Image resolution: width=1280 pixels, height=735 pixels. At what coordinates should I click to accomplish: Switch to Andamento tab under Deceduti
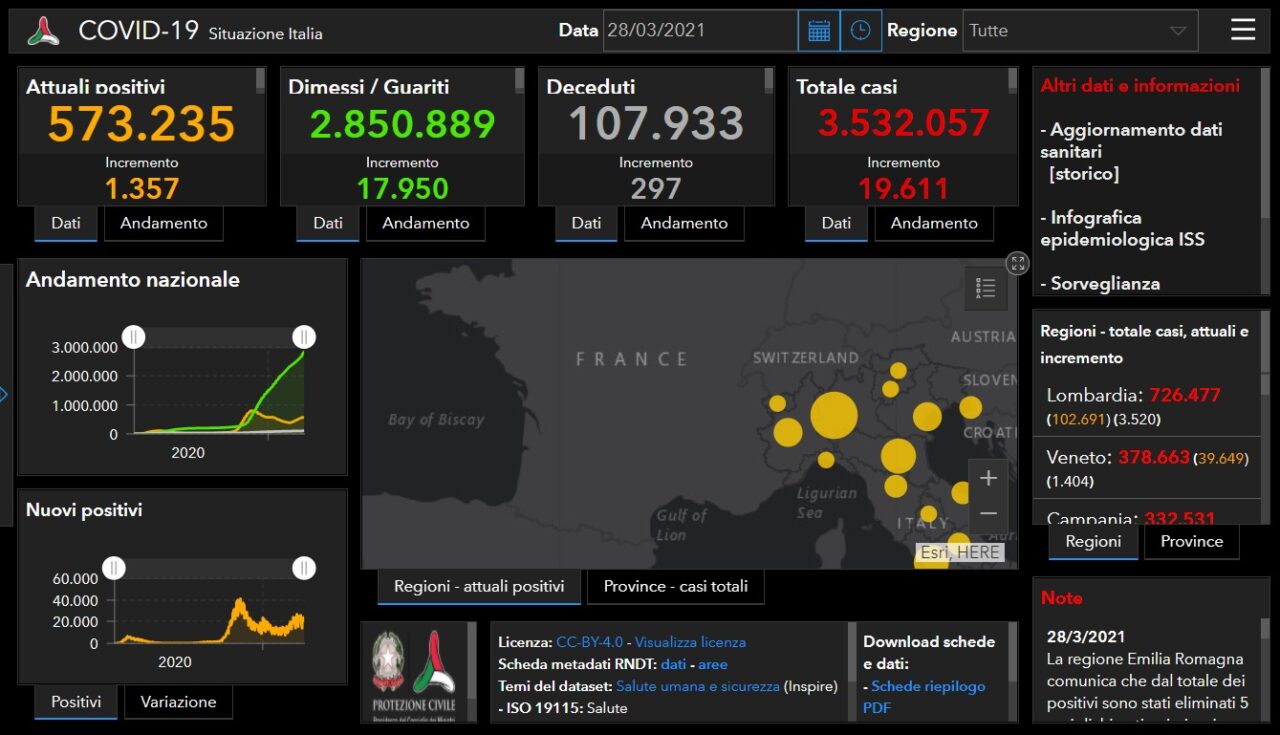(684, 223)
